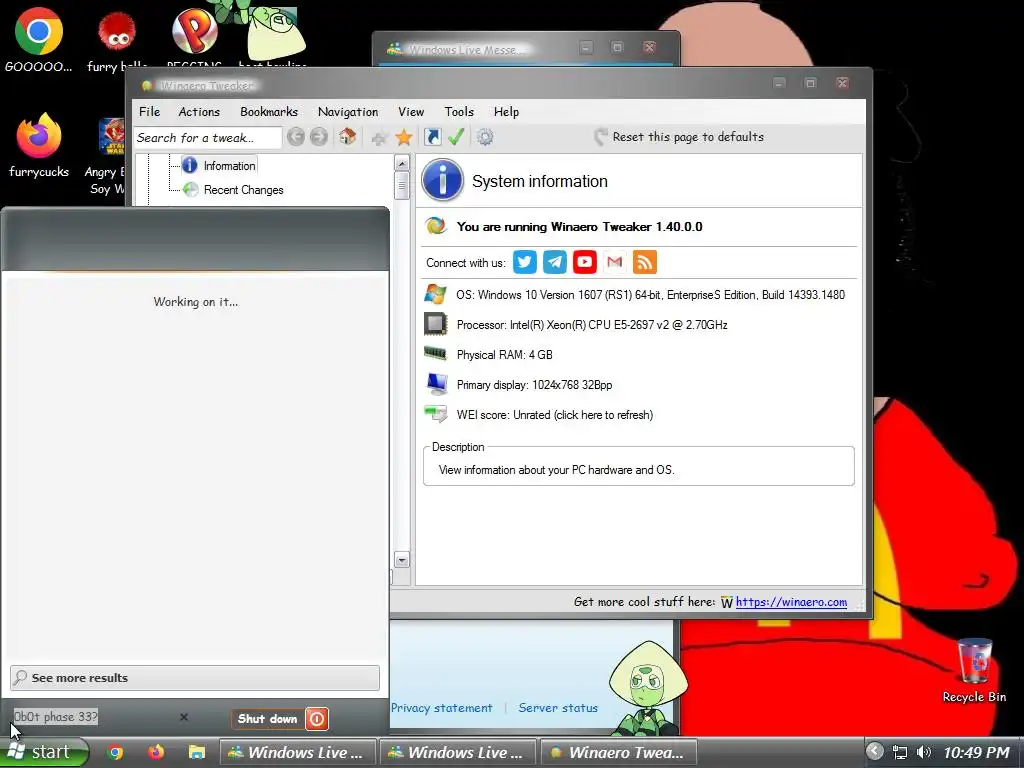
Task: Click the tree scrollbar down arrow
Action: tap(402, 560)
